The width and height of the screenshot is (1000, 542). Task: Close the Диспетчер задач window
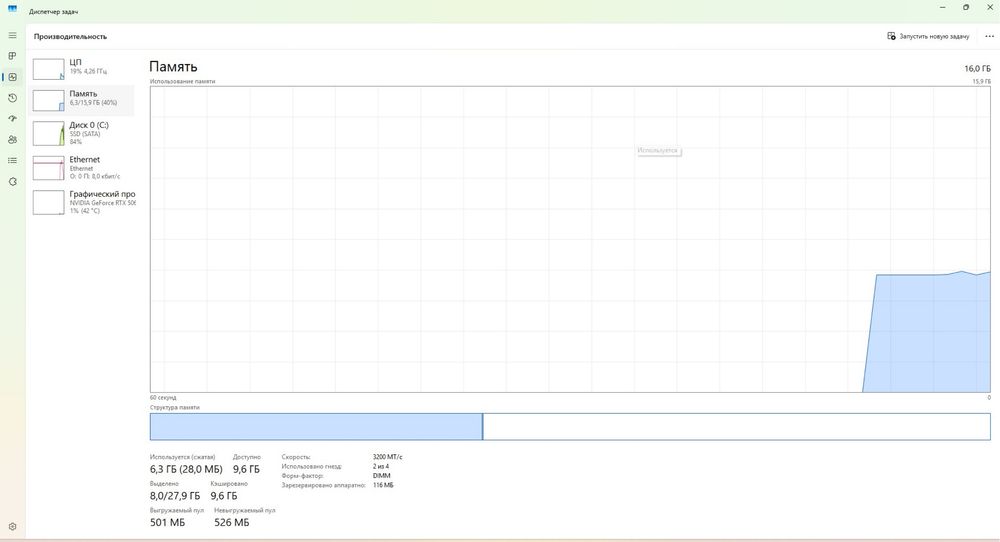coord(990,7)
